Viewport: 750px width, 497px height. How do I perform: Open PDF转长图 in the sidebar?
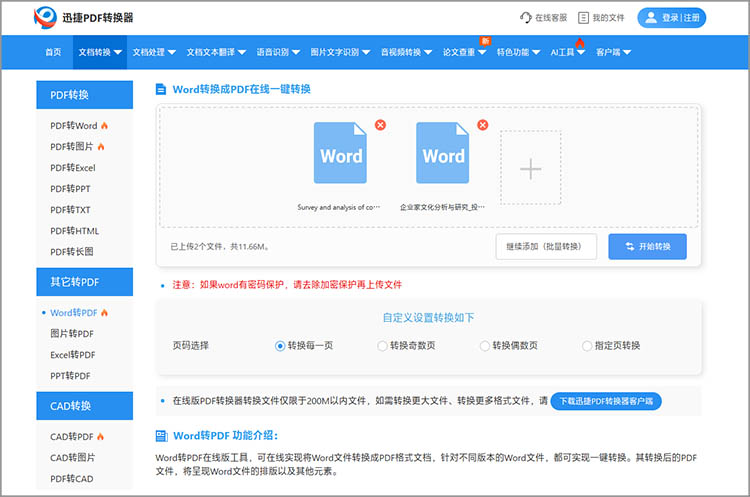pyautogui.click(x=72, y=252)
